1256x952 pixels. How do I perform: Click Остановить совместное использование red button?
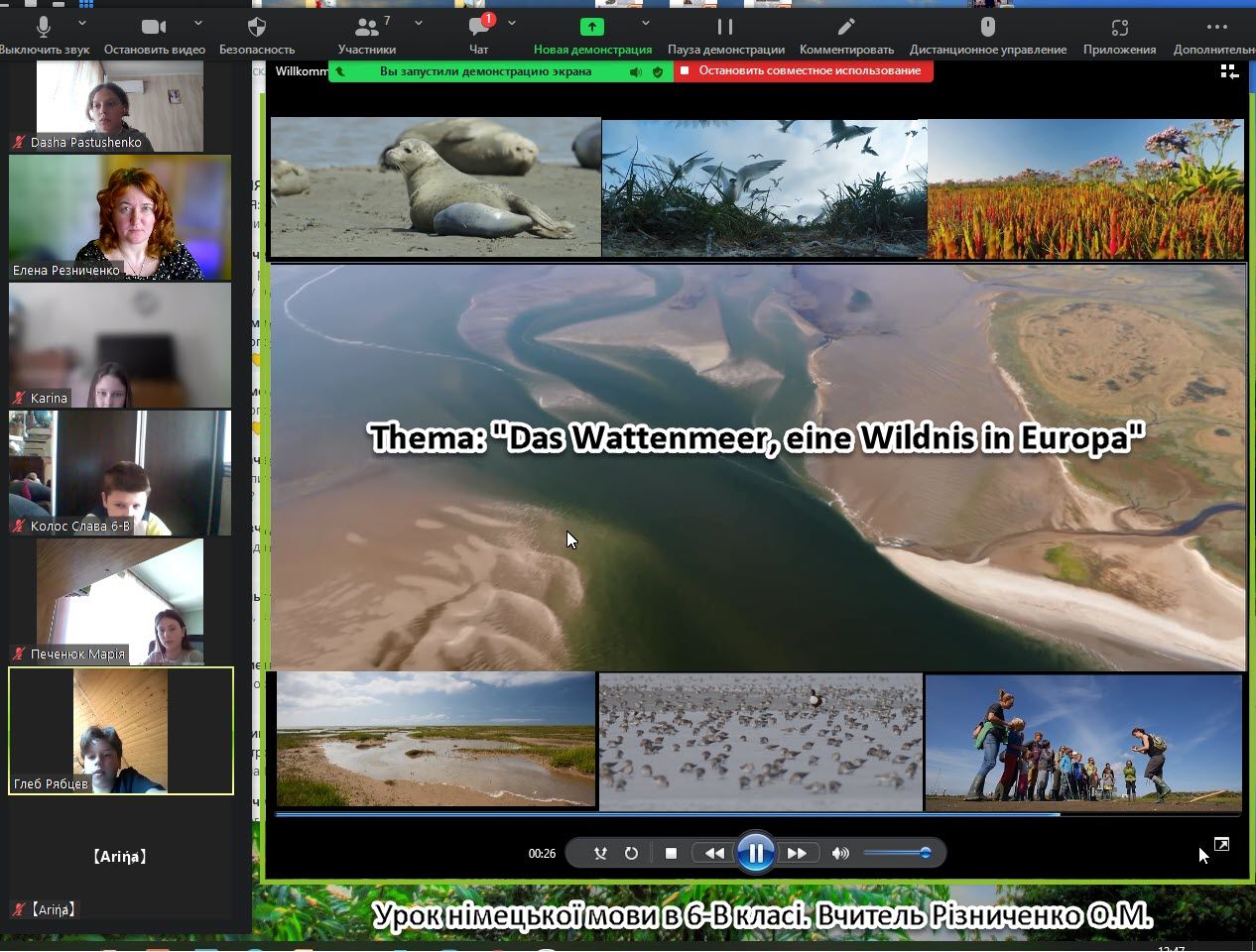[804, 71]
